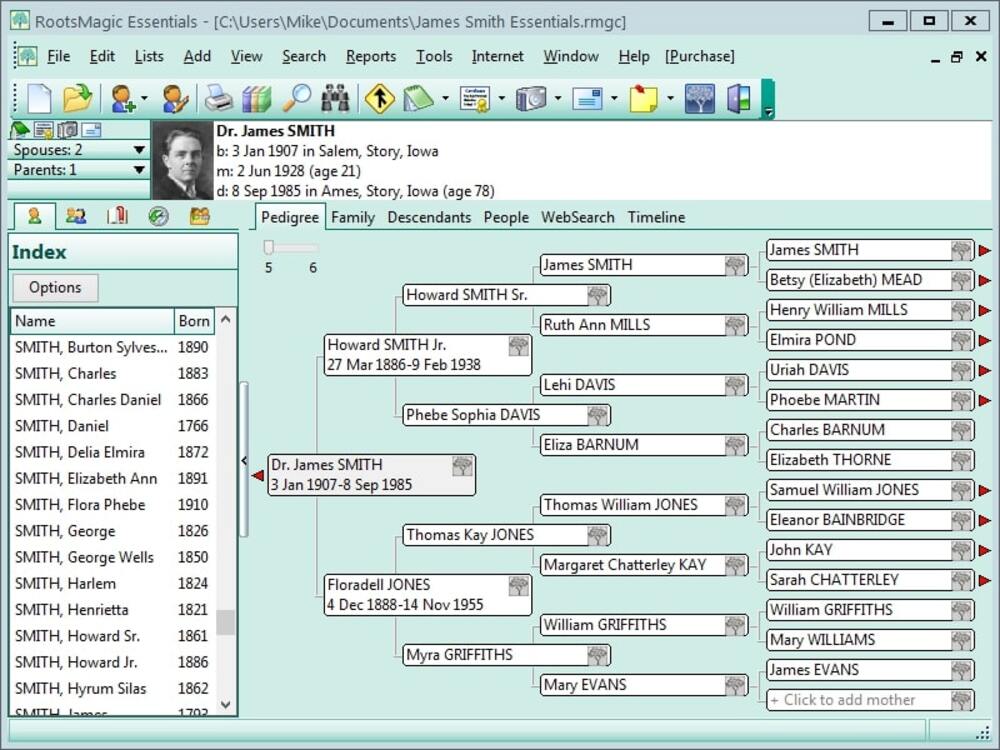Select SMITH, Flora Phebe in the index list
This screenshot has width=1000, height=750.
pos(80,505)
